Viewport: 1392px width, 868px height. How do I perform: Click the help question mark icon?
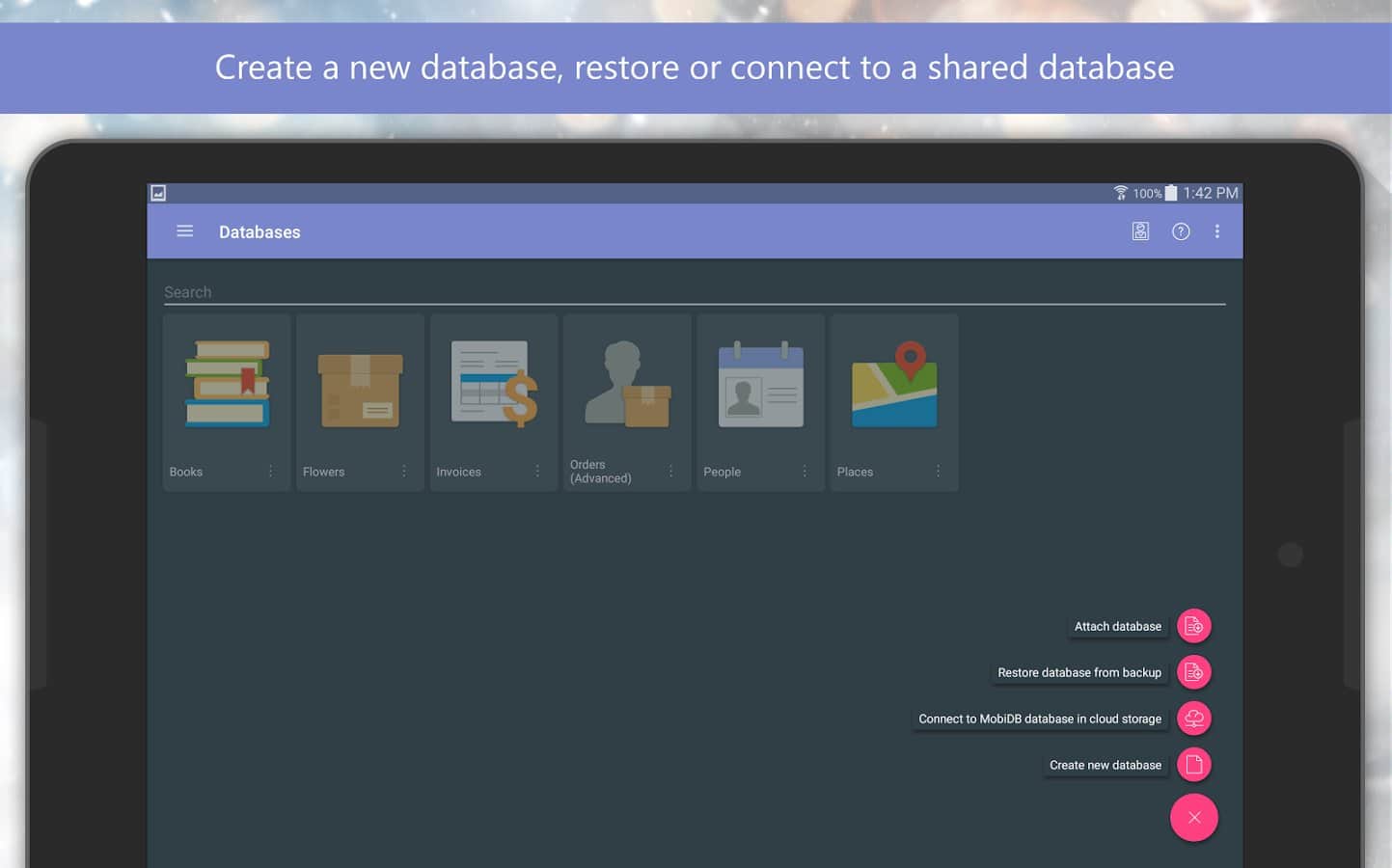coord(1180,231)
